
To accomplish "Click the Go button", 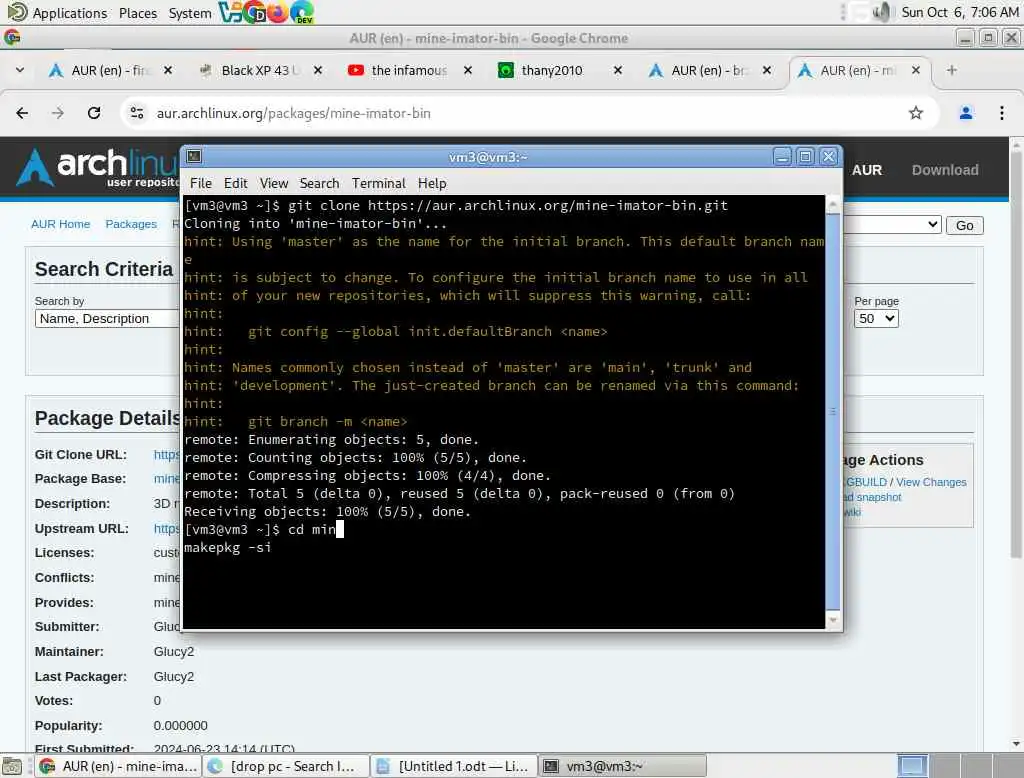I will (x=965, y=225).
